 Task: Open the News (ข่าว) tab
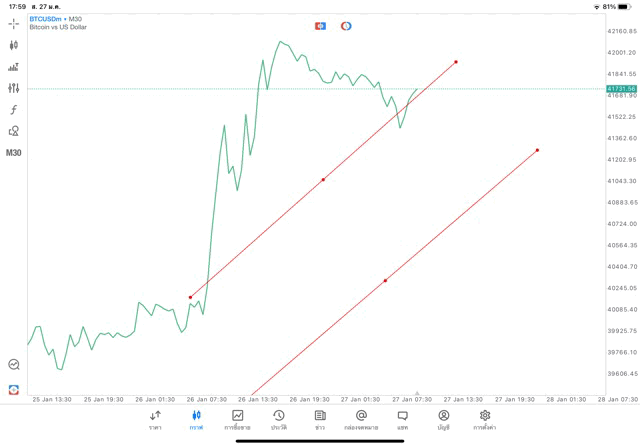(320, 419)
